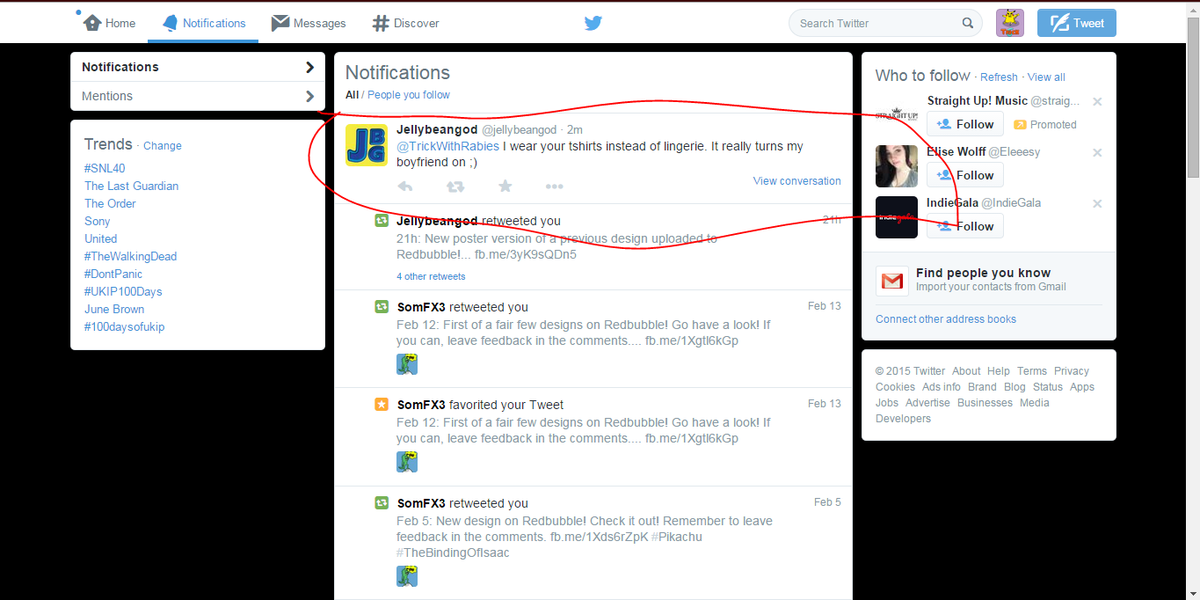Open the Developers footer link
This screenshot has width=1200, height=600.
[903, 419]
